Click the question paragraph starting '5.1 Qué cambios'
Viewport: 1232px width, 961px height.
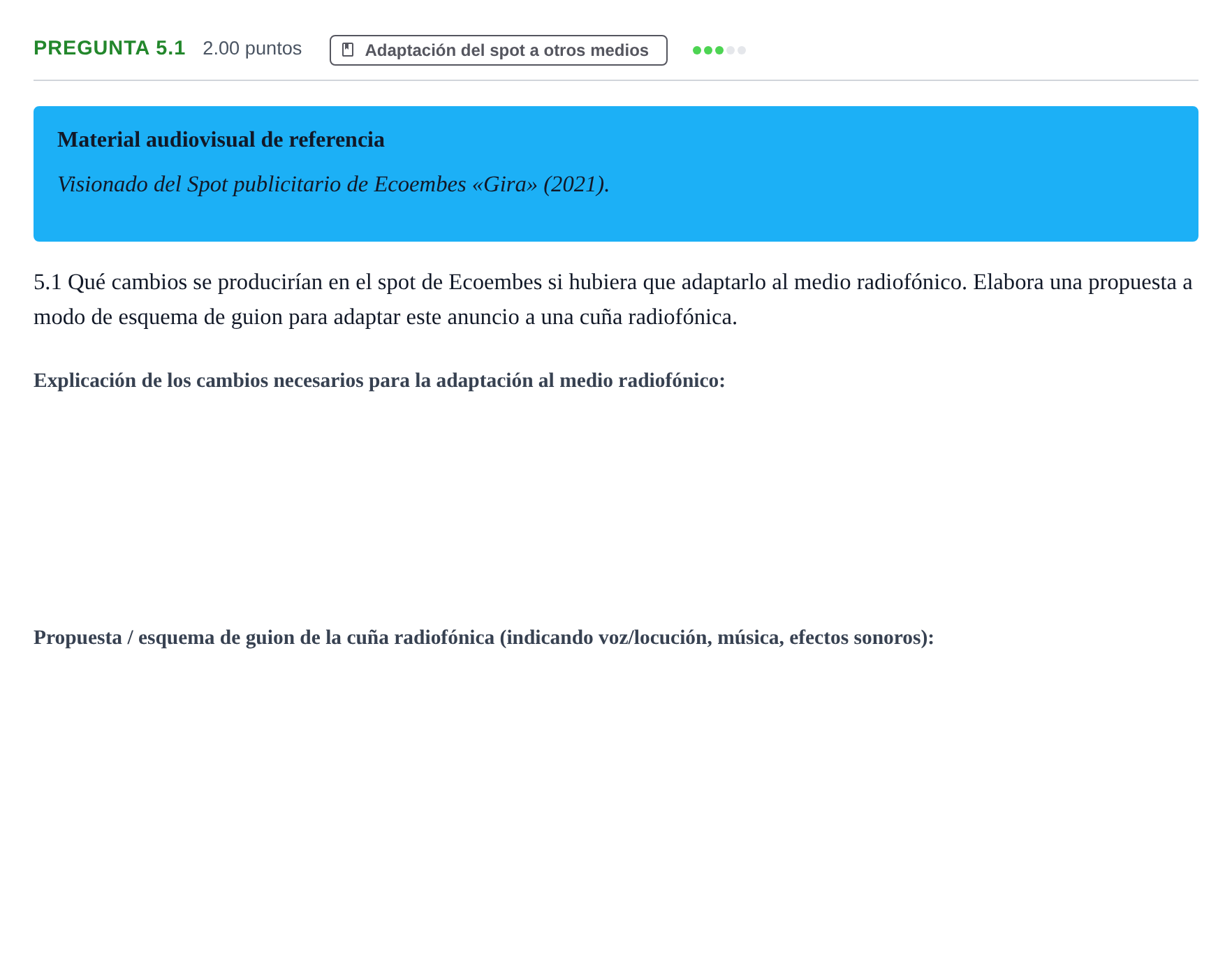tap(613, 300)
